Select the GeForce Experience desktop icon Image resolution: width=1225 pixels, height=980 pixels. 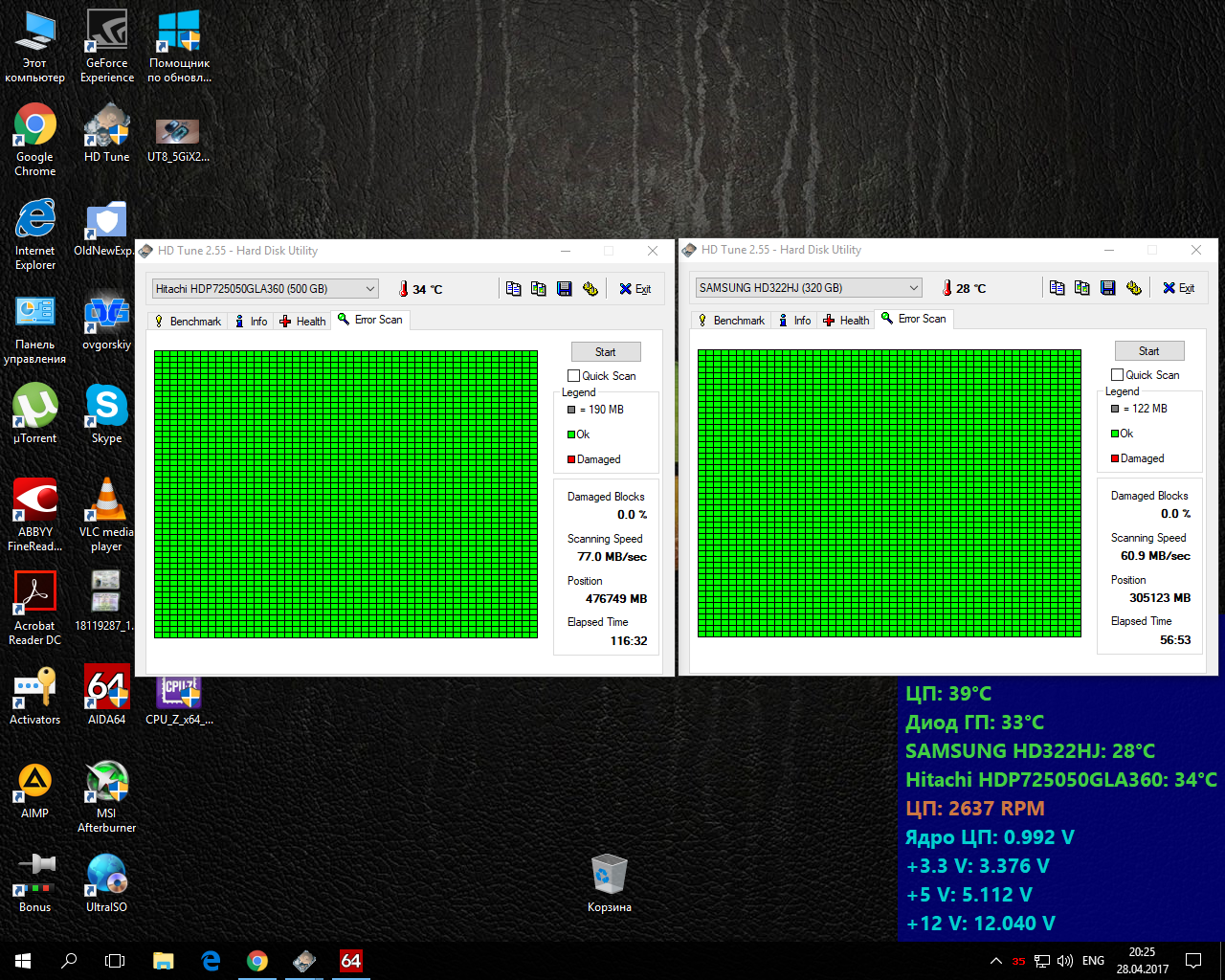pos(107,47)
